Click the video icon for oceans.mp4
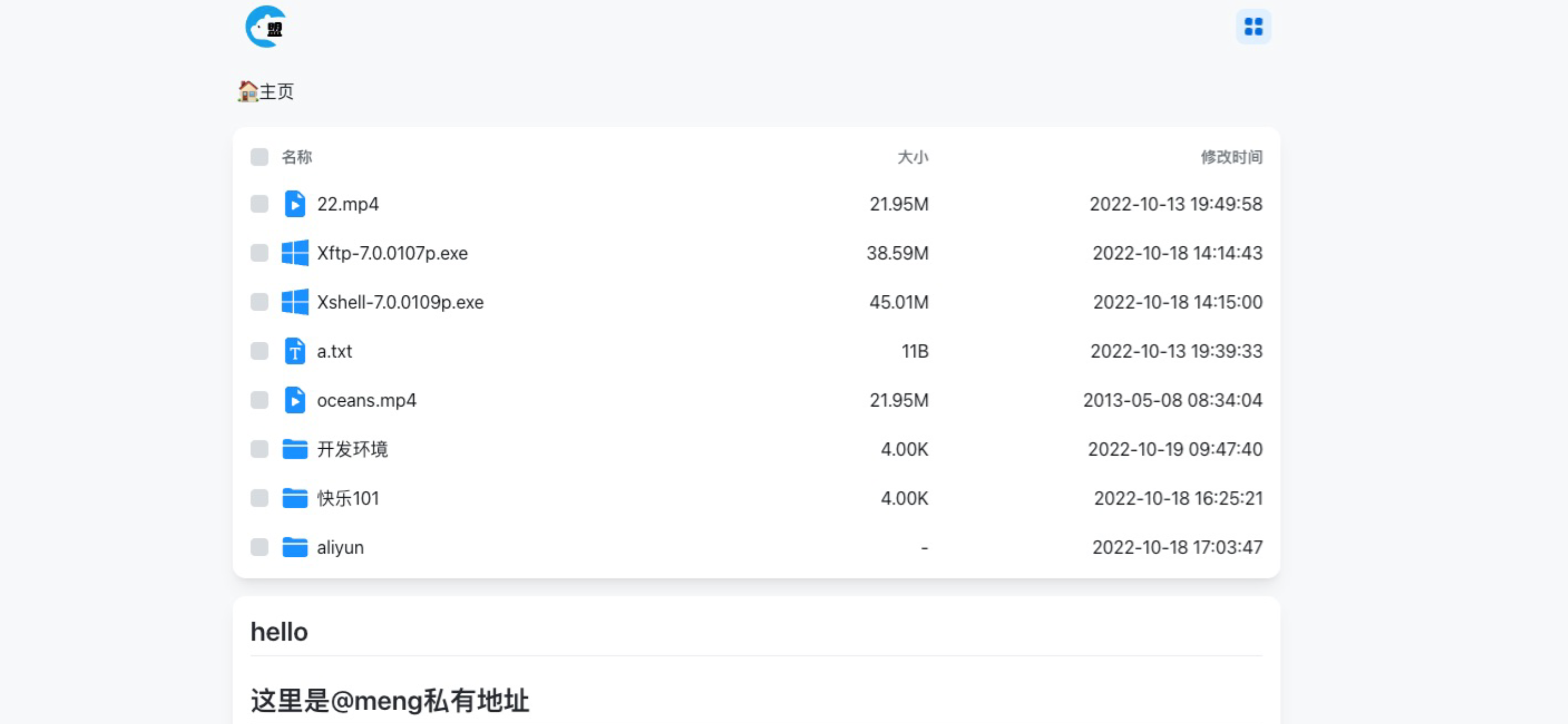Image resolution: width=1568 pixels, height=724 pixels. (295, 400)
